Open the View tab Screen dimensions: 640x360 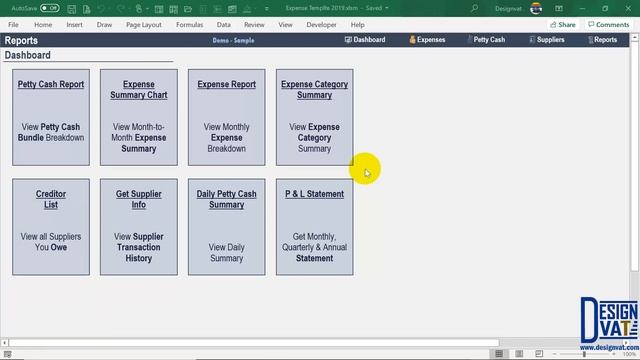pyautogui.click(x=285, y=24)
